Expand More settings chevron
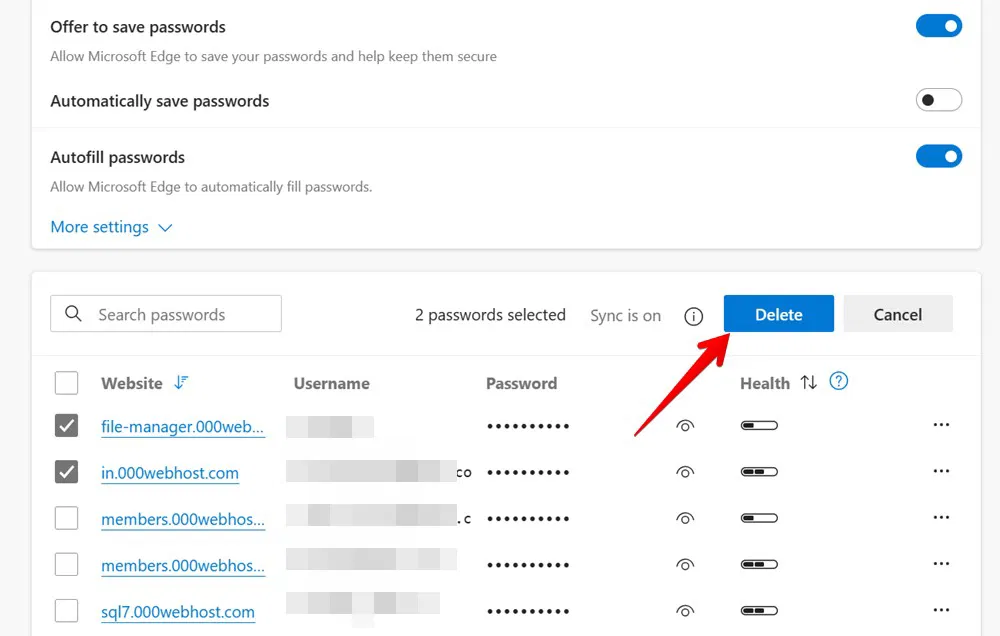1000x636 pixels. click(x=165, y=228)
